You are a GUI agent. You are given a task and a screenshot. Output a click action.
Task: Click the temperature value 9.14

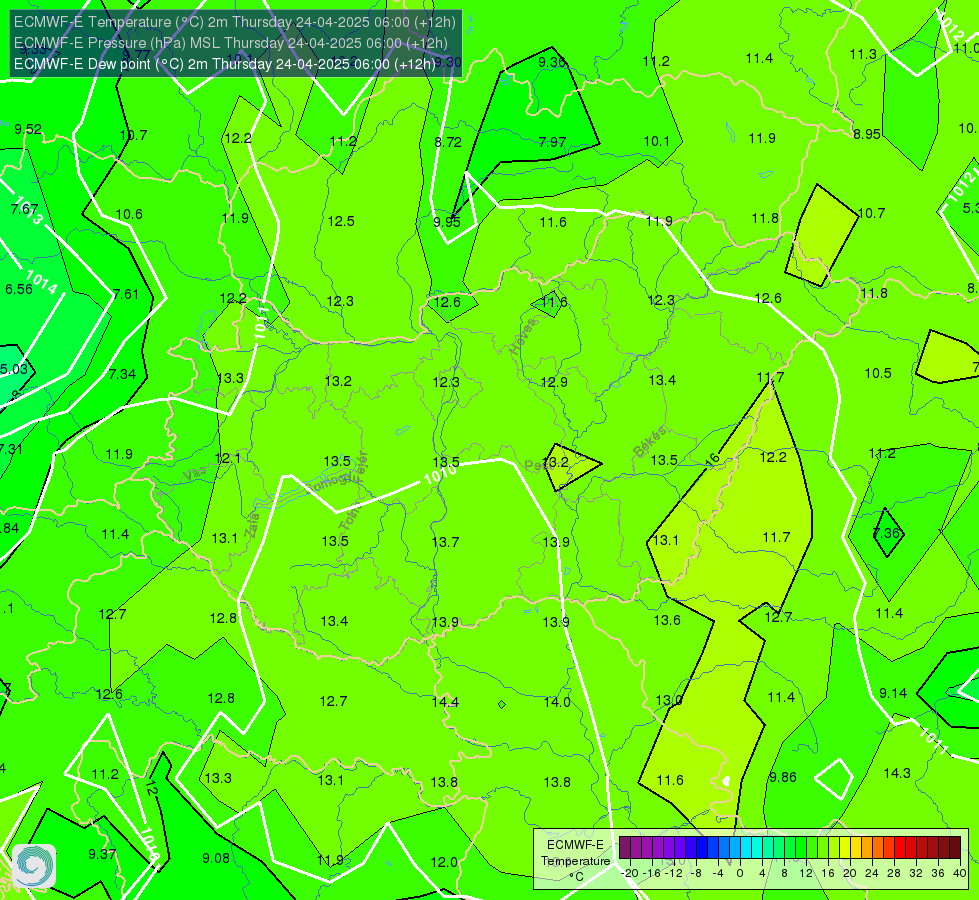click(x=893, y=693)
